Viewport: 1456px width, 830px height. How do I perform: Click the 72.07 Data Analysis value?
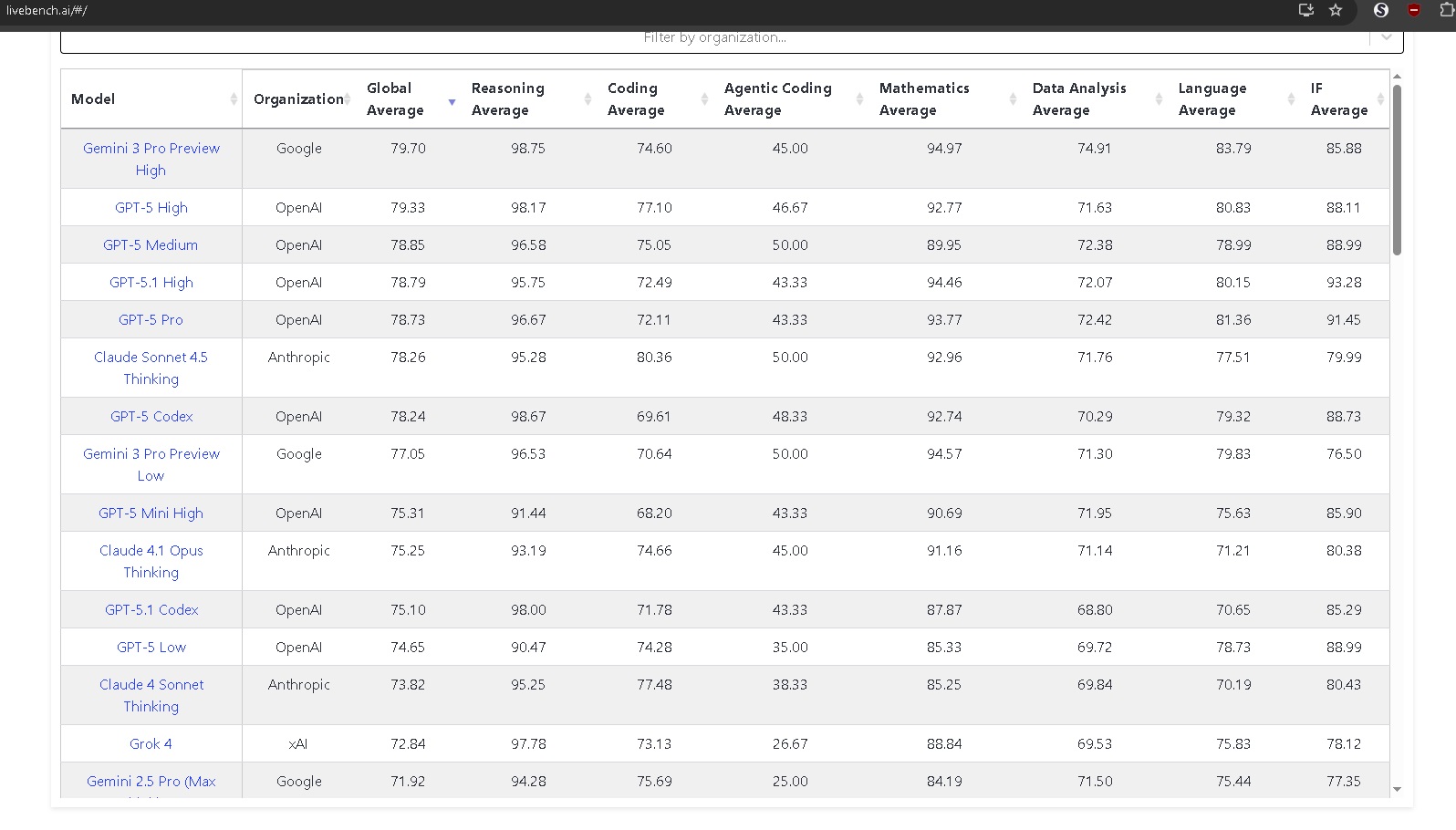pyautogui.click(x=1095, y=283)
